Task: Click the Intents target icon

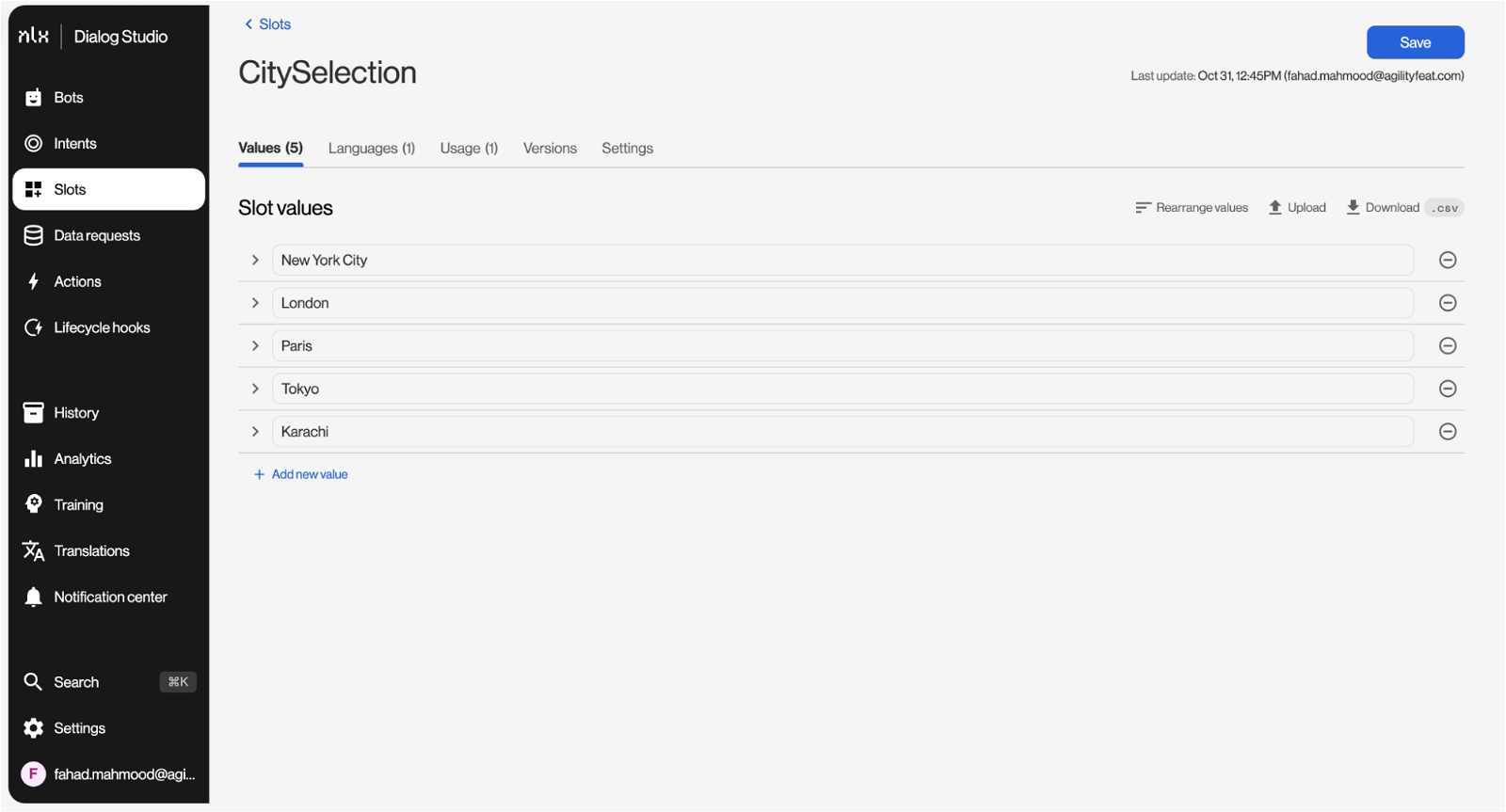Action: 34,144
